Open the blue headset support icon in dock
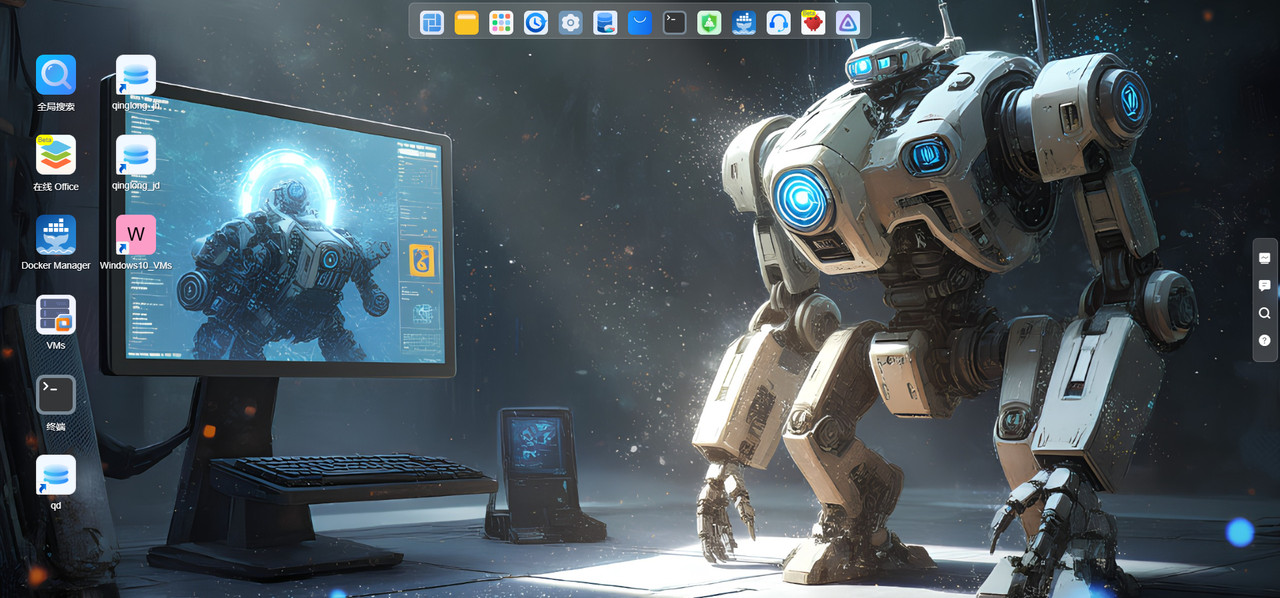The width and height of the screenshot is (1280, 598). [x=779, y=22]
